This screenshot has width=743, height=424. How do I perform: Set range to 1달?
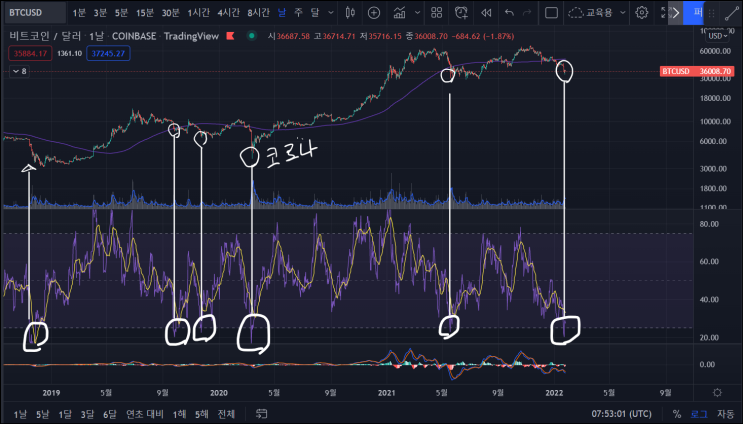coord(65,414)
